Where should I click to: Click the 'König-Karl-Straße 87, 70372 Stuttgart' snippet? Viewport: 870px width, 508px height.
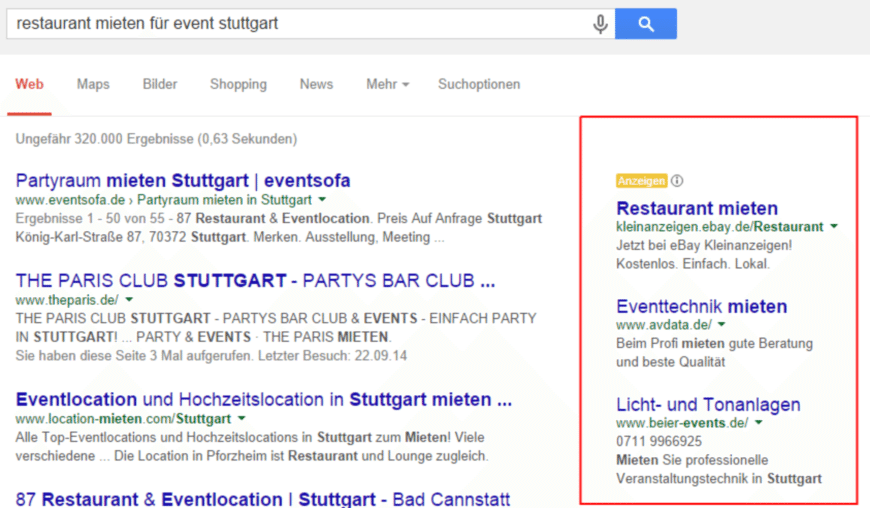[130, 237]
